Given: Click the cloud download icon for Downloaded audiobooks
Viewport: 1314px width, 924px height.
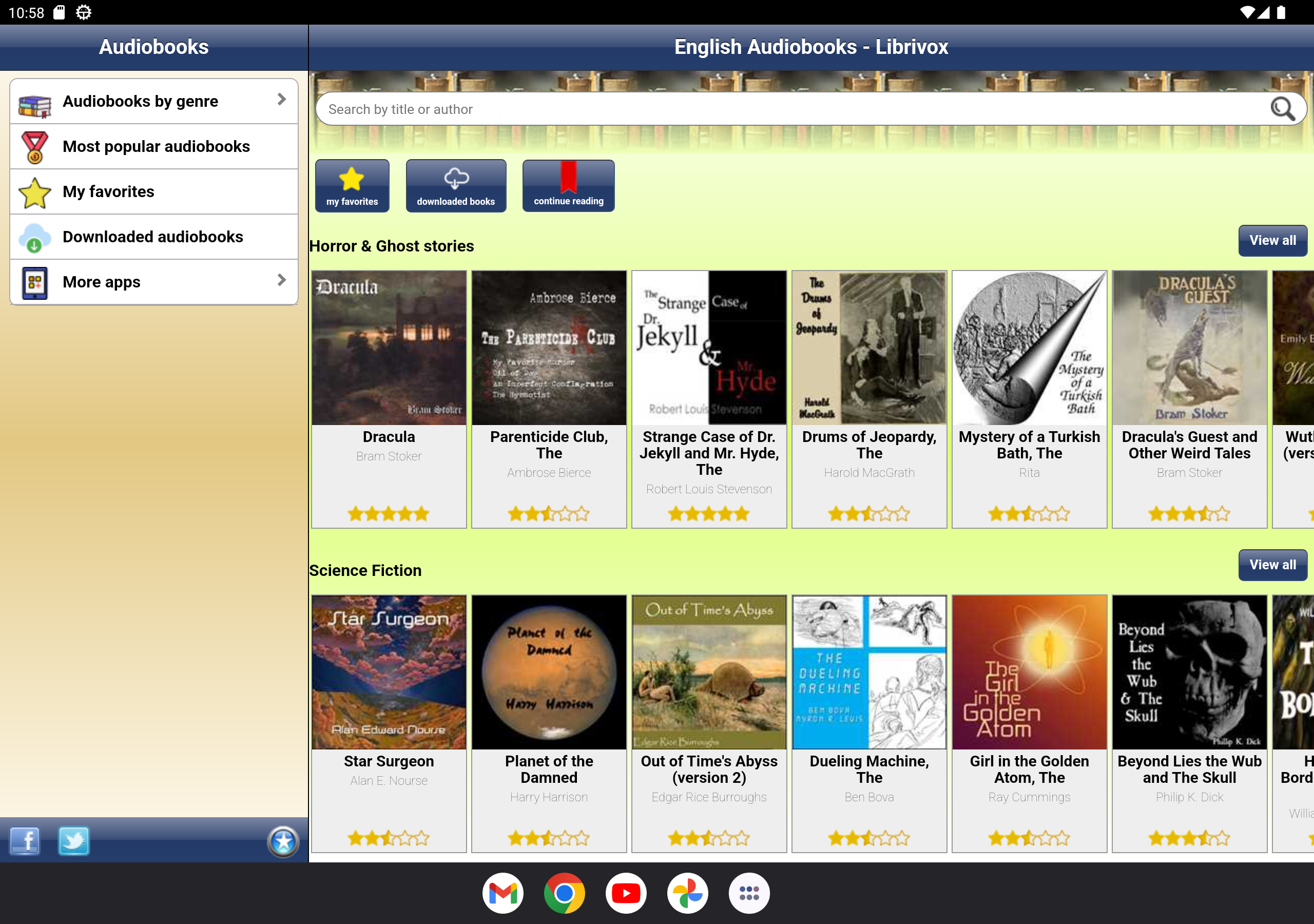Looking at the screenshot, I should click(35, 238).
